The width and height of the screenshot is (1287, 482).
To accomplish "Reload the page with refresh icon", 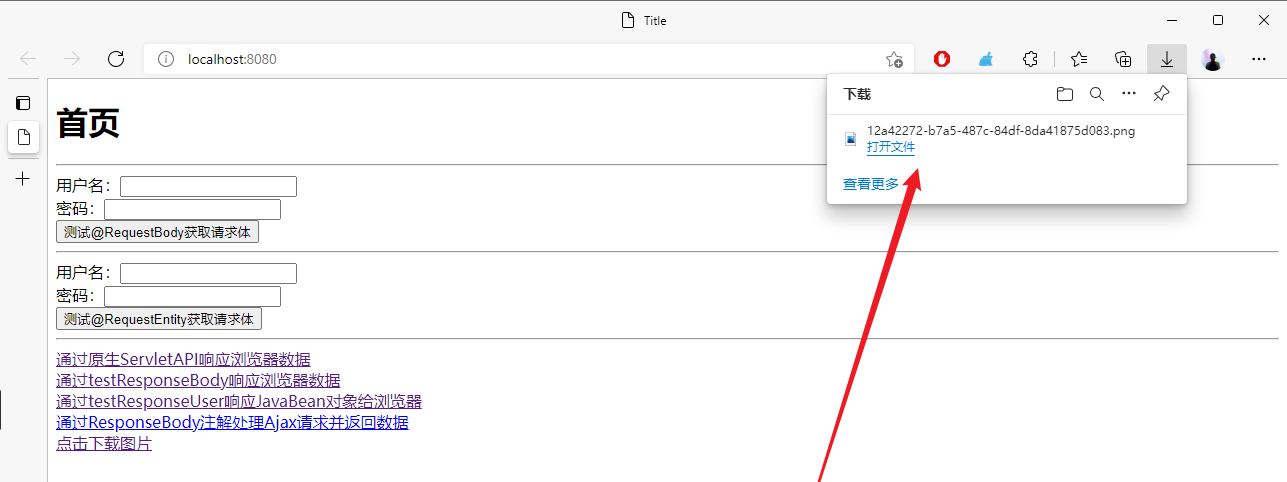I will pos(116,59).
